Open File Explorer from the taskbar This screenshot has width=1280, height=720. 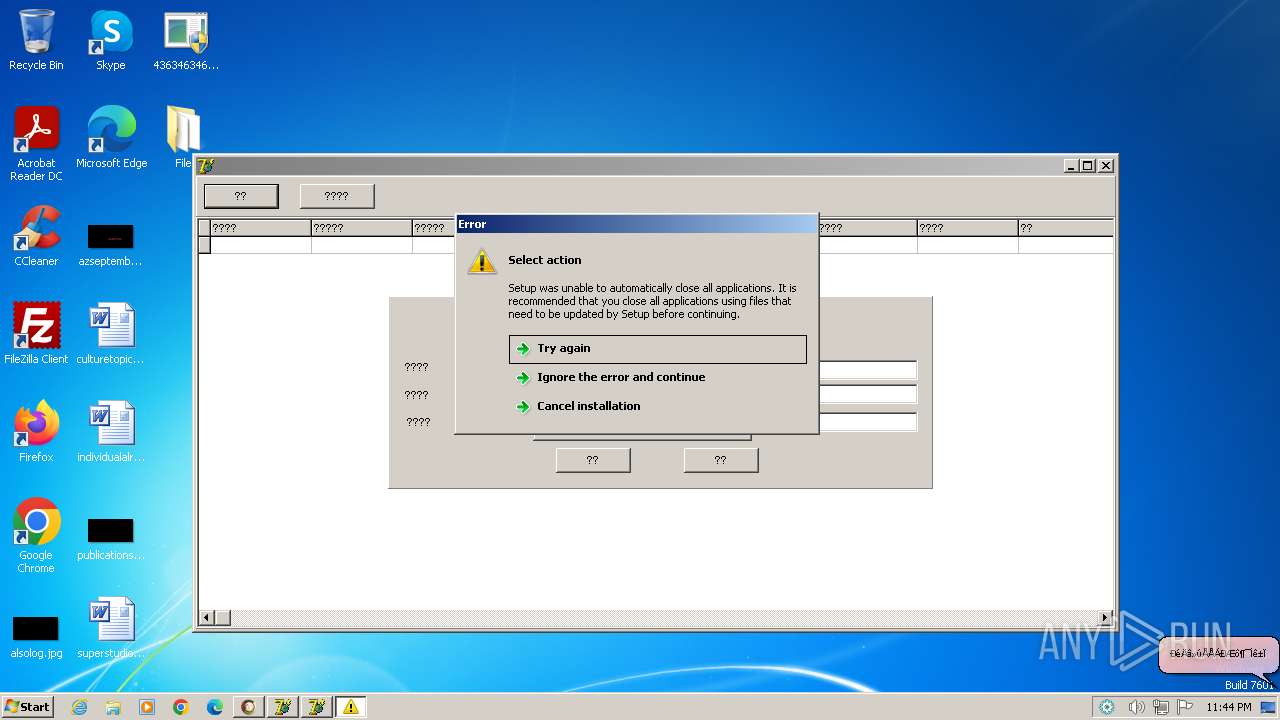(113, 707)
